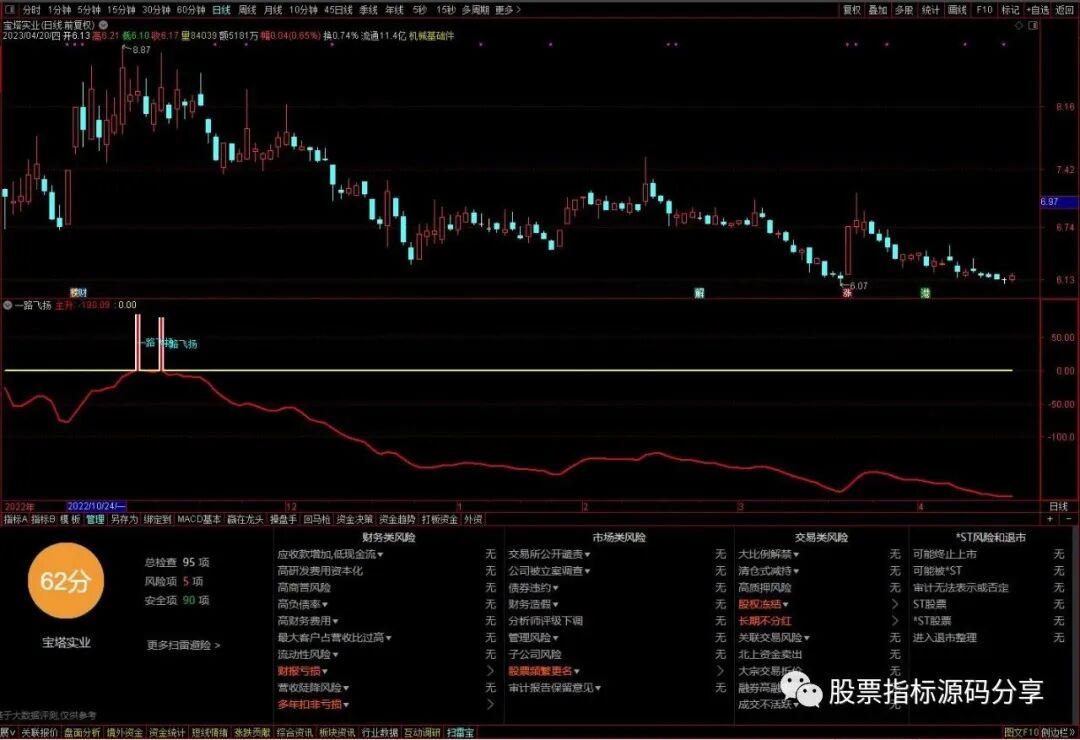Expand the 更多 periods menu
Image resolution: width=1080 pixels, height=740 pixels.
tap(508, 10)
